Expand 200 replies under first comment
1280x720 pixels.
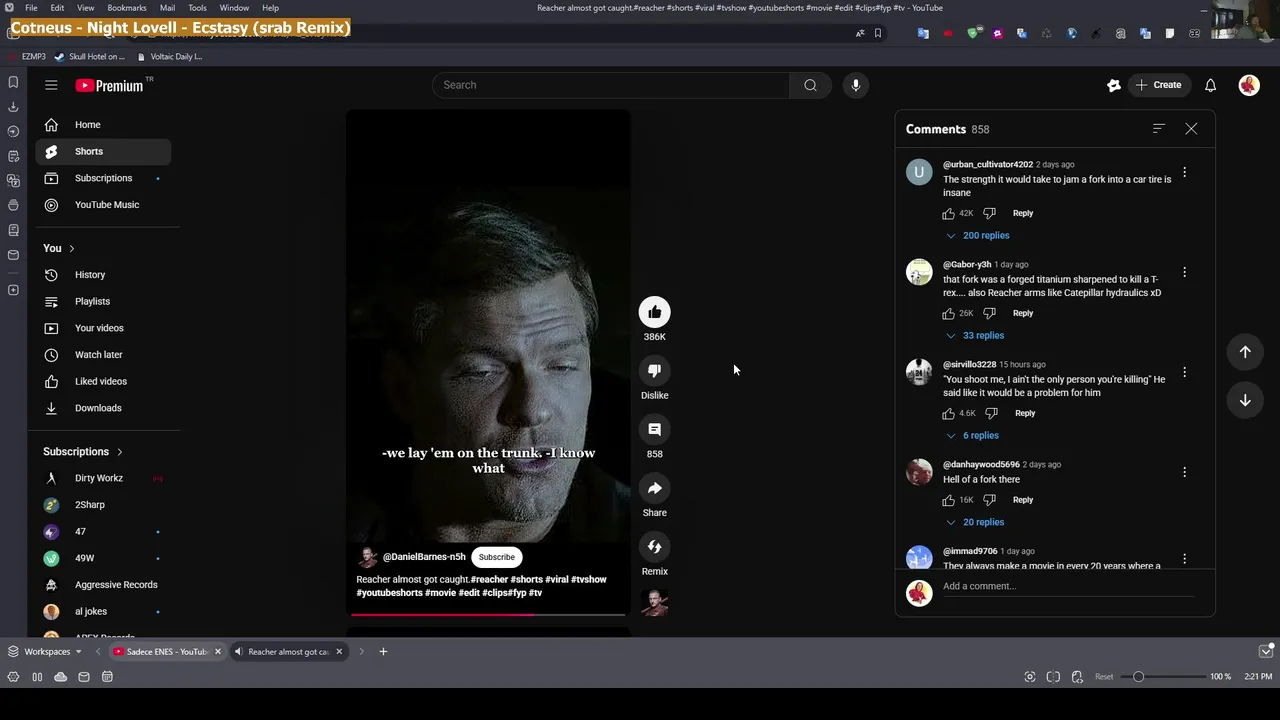click(977, 235)
